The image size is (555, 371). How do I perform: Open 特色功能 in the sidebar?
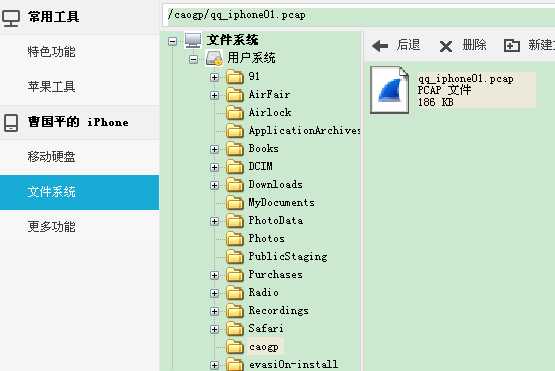(79, 52)
